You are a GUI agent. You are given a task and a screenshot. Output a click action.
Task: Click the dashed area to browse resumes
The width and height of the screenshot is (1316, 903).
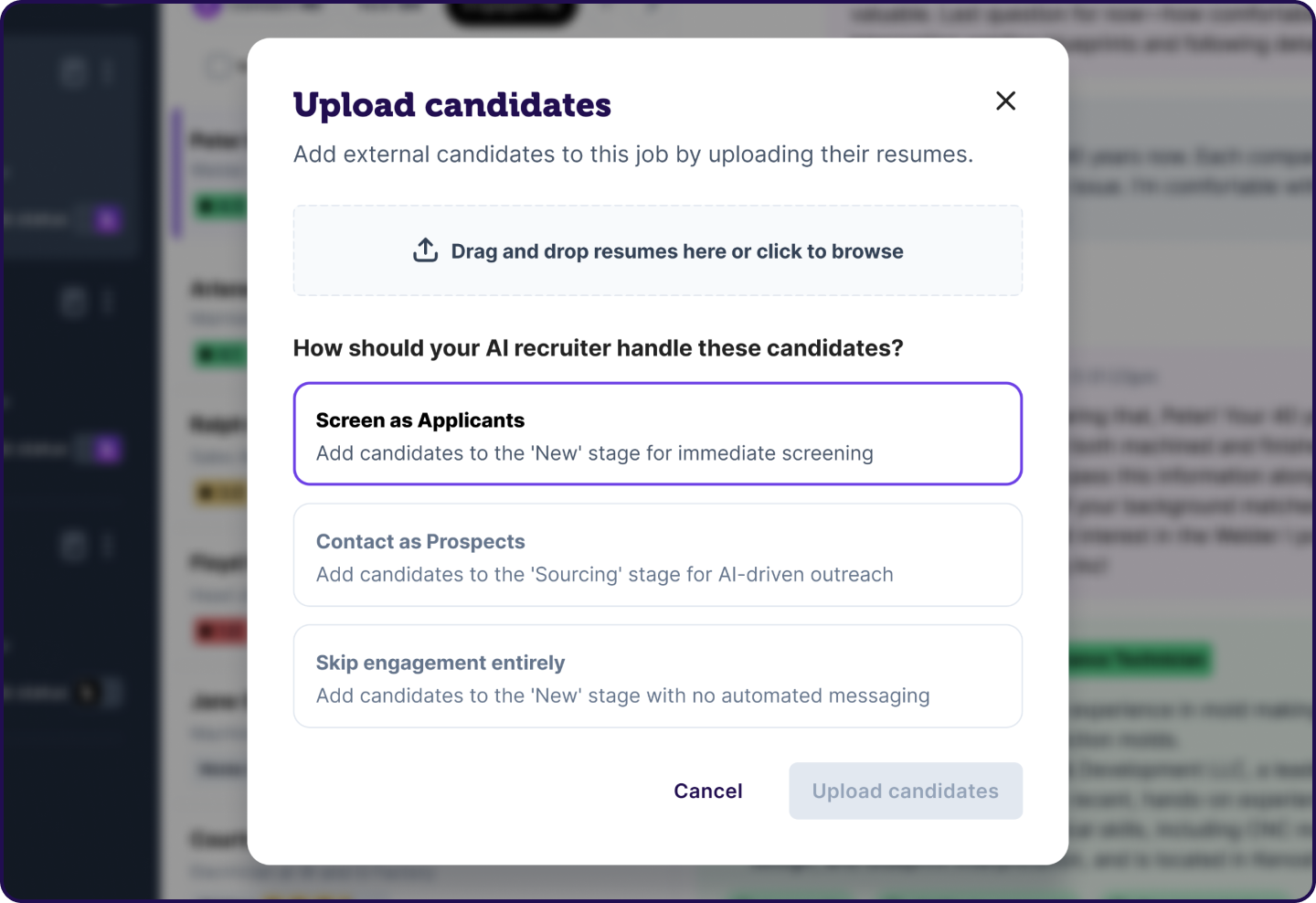657,250
